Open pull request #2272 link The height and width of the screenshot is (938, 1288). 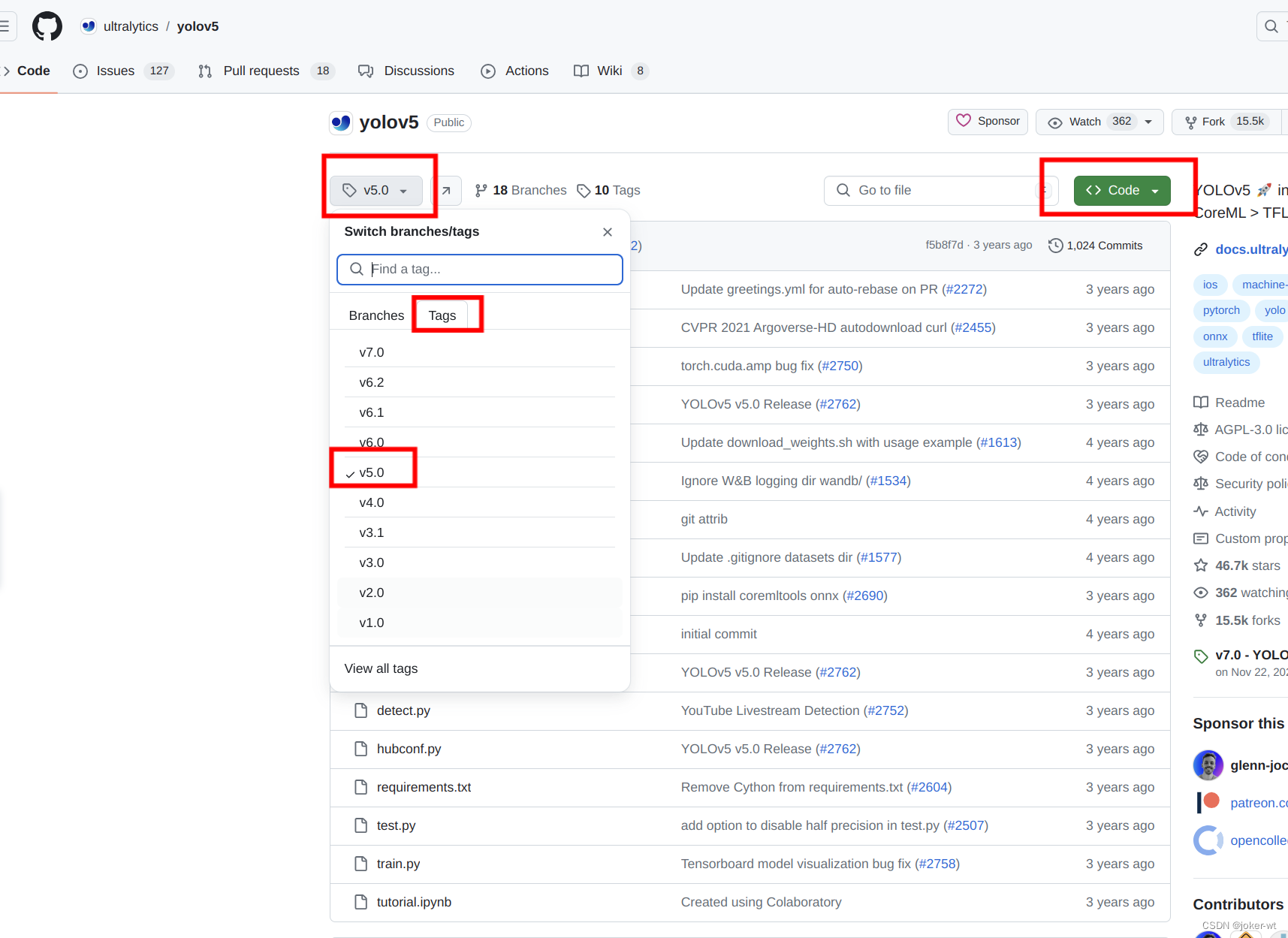964,289
